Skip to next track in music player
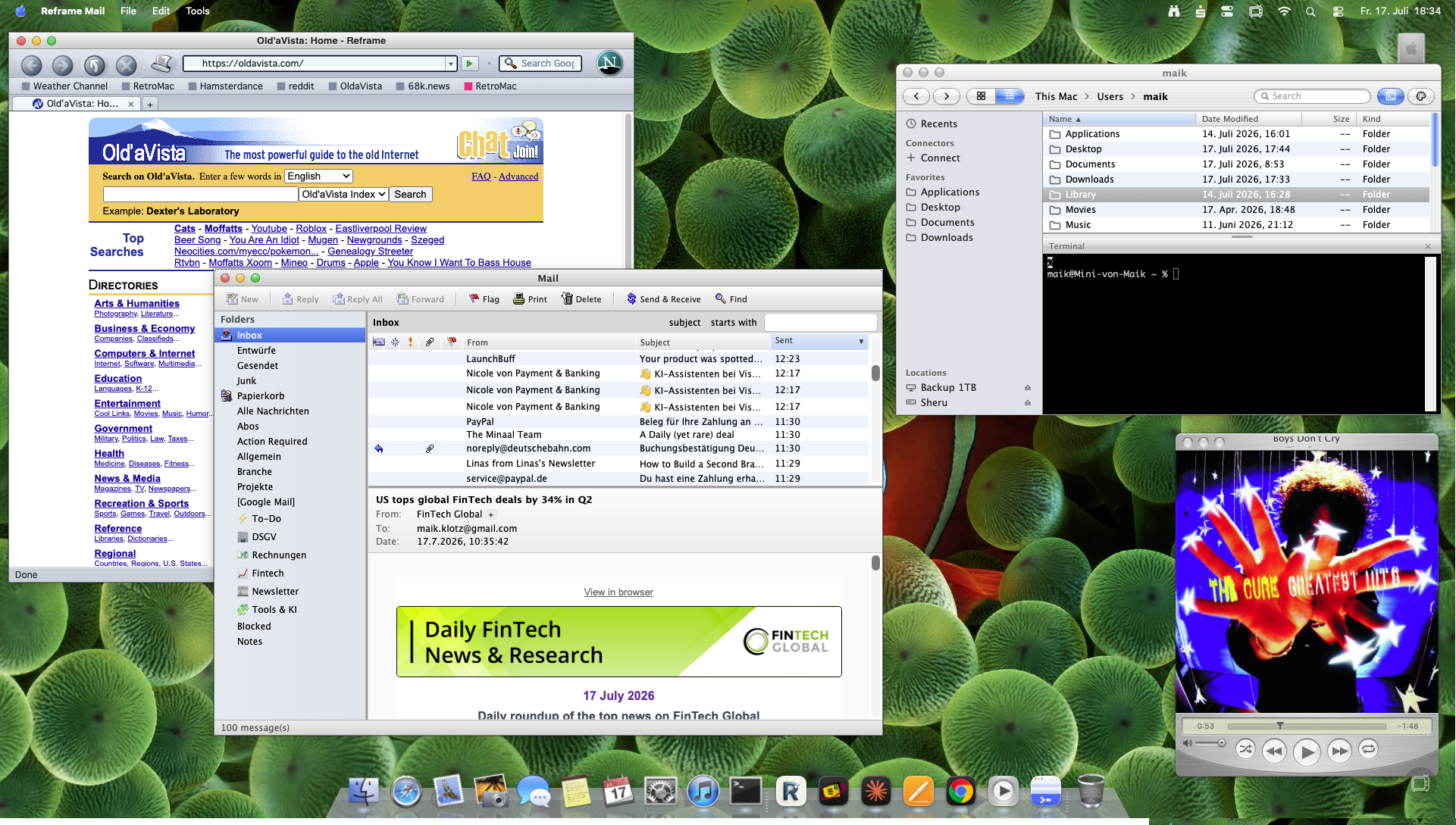This screenshot has height=825, width=1456. 1339,752
